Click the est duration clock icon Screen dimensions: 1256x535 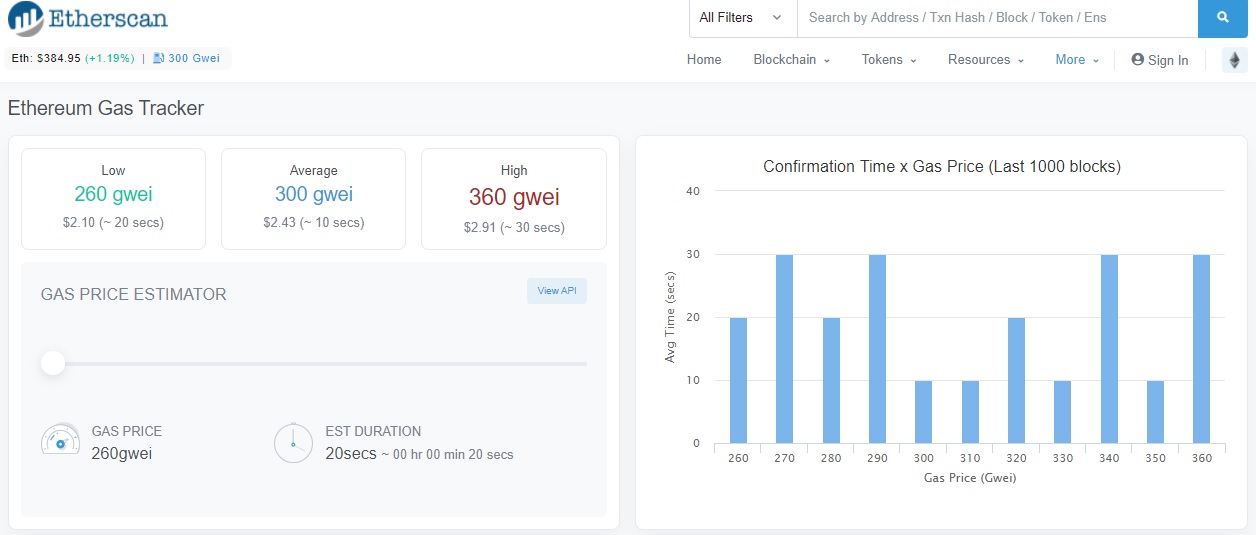click(x=293, y=442)
